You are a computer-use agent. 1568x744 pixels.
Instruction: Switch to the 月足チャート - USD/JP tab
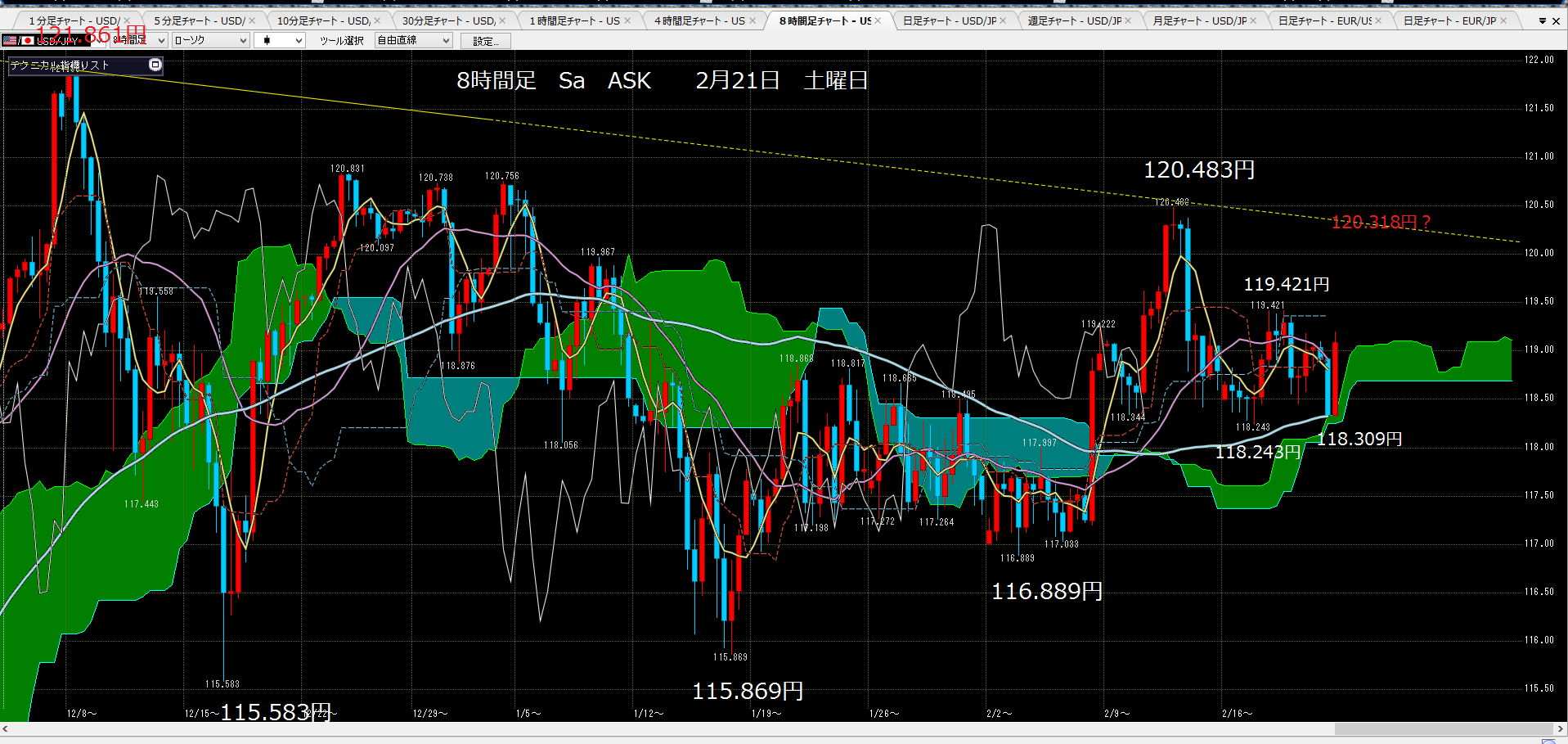tap(1200, 21)
